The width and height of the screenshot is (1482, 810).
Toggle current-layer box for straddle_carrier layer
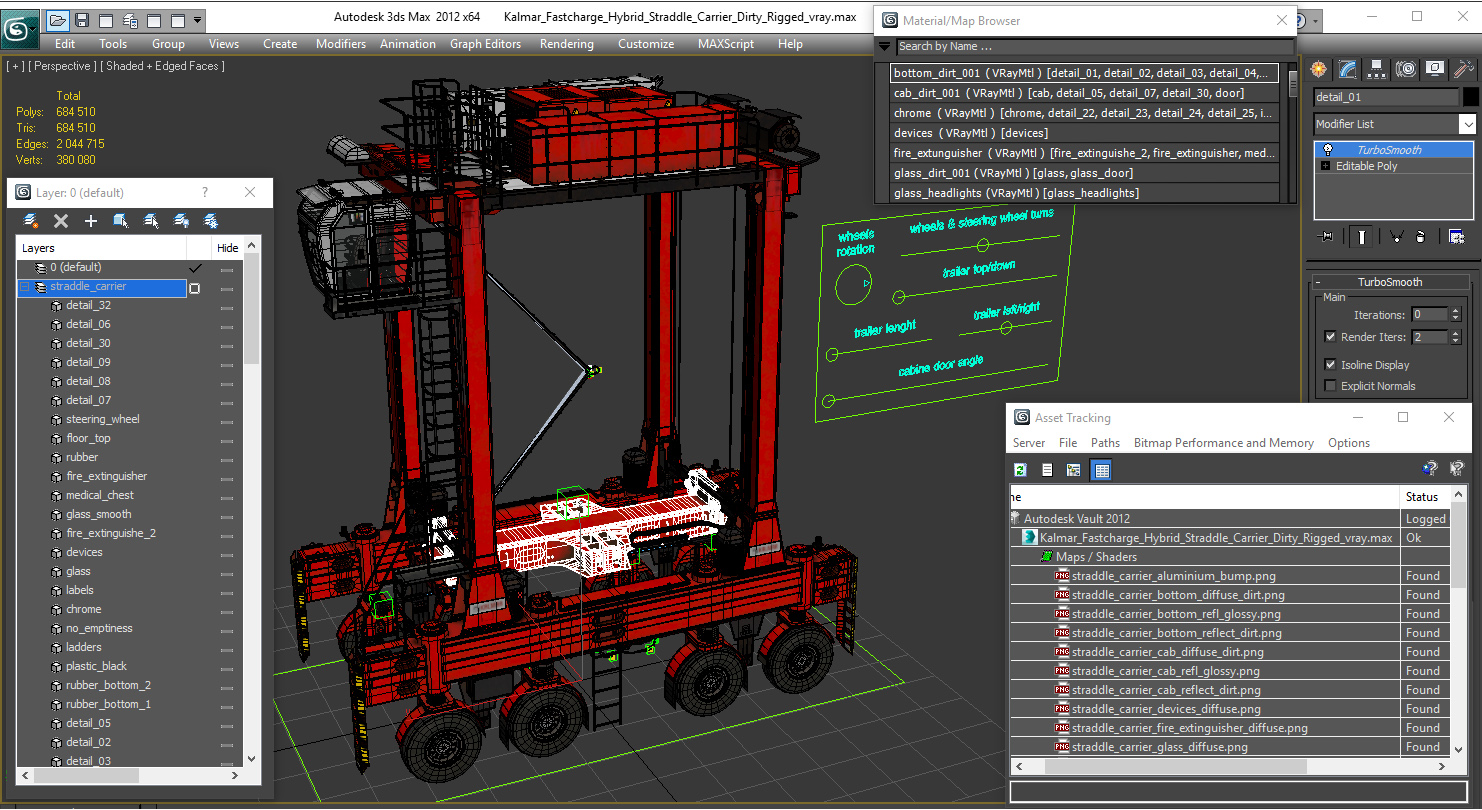coord(195,288)
